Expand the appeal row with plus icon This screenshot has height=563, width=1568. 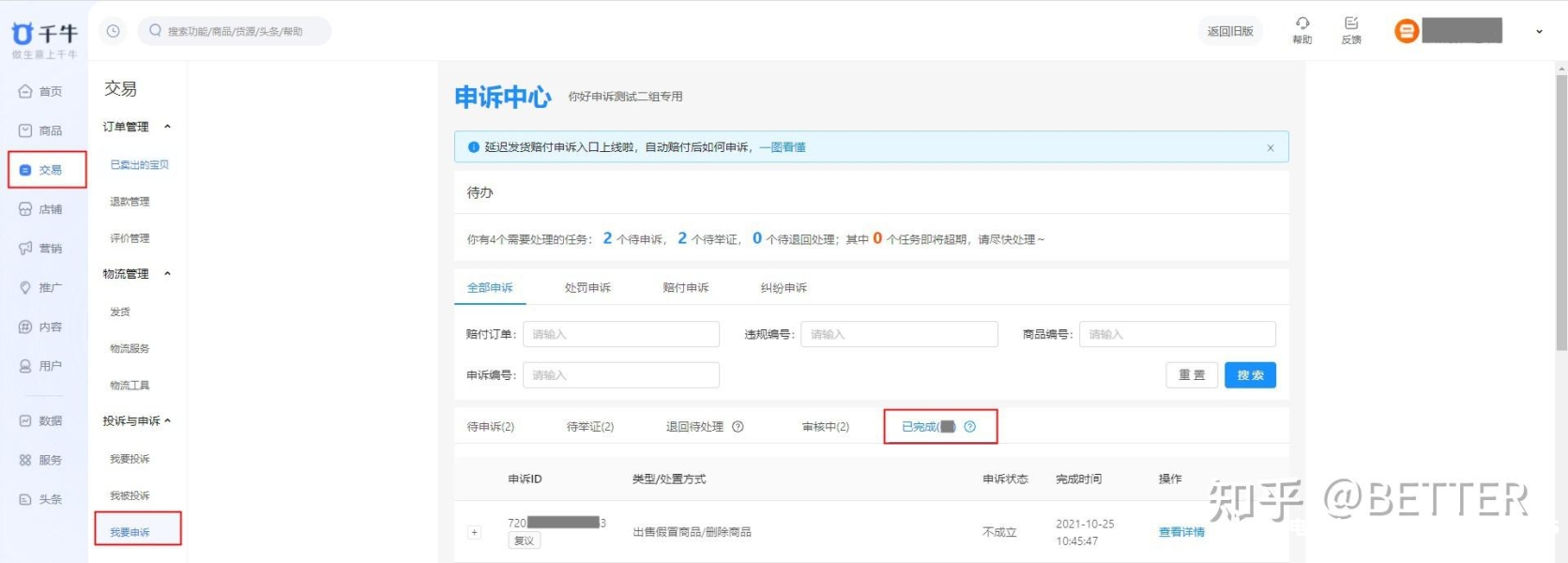(x=474, y=532)
